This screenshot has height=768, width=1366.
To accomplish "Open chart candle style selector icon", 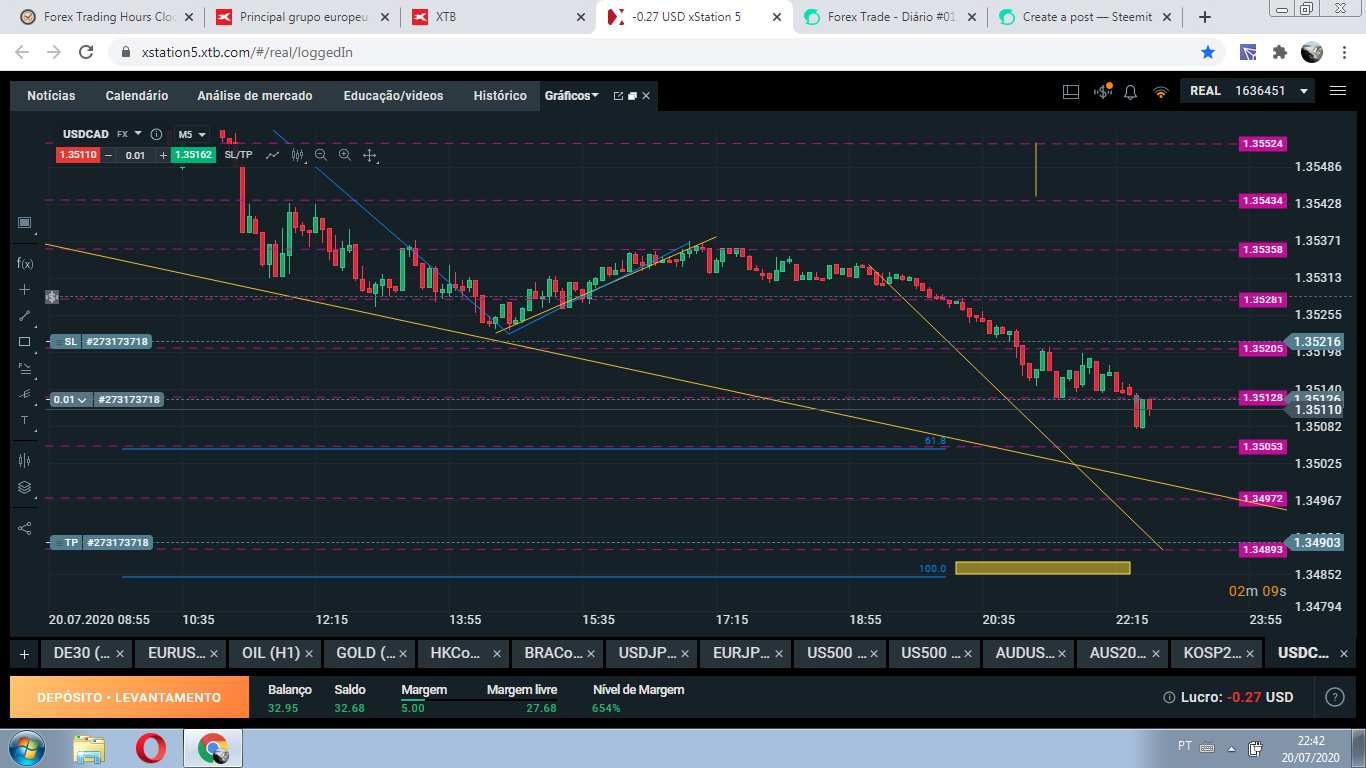I will (297, 155).
